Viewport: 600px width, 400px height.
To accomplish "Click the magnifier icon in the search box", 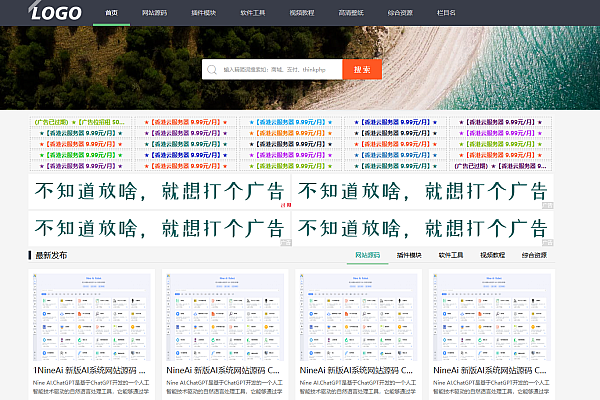I will pyautogui.click(x=212, y=70).
